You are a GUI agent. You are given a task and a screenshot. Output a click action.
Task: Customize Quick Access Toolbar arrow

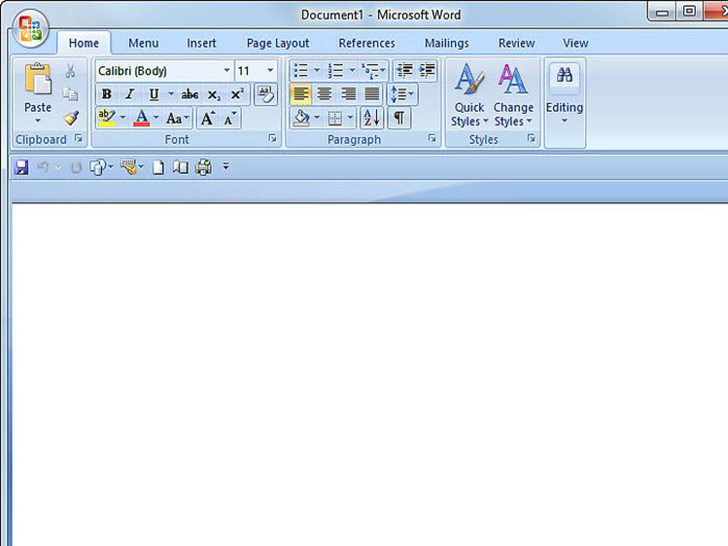(226, 166)
